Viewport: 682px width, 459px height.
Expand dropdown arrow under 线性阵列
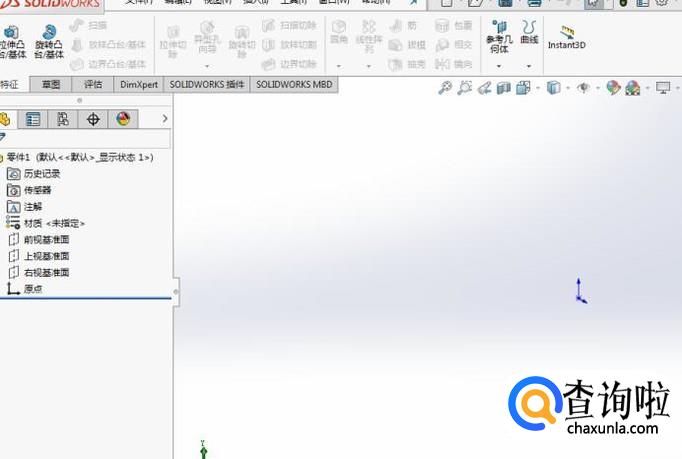[369, 66]
